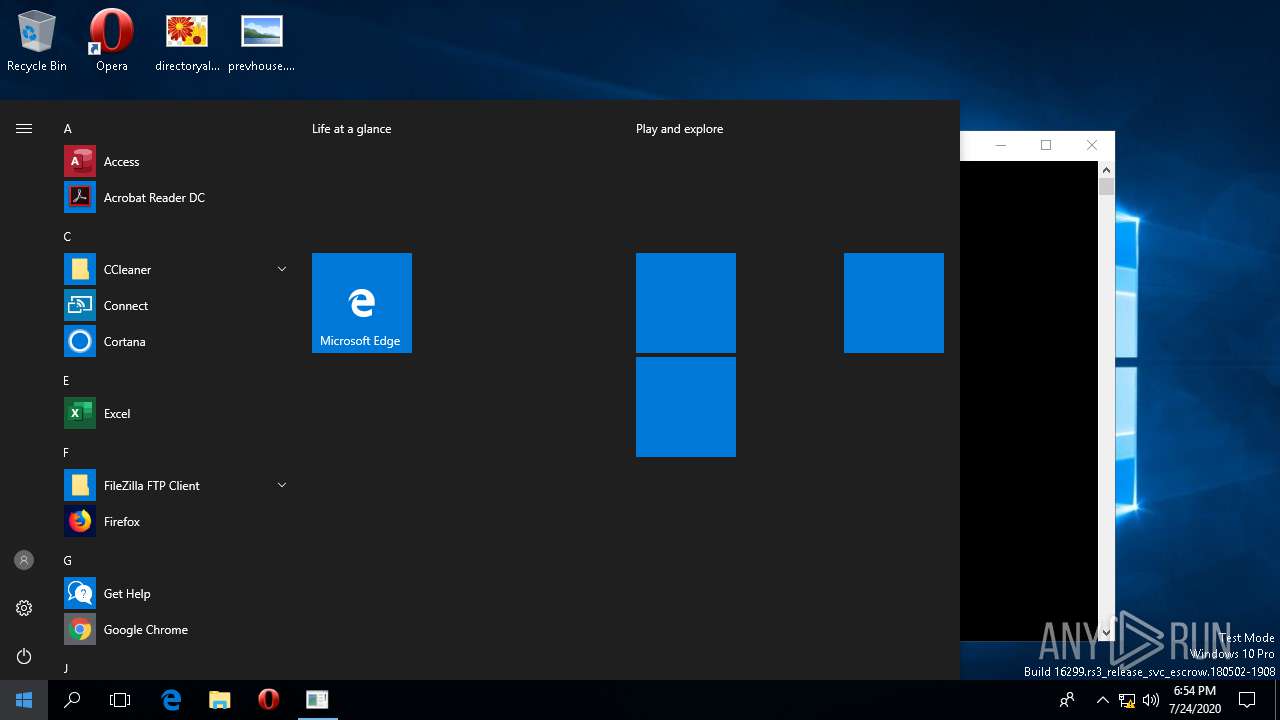Viewport: 1280px width, 720px height.
Task: Click the letter E group header
Action: point(67,381)
